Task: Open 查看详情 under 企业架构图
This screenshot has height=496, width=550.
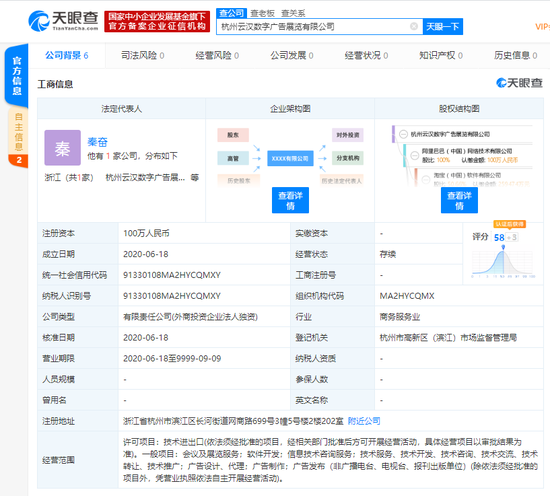Action: (290, 200)
